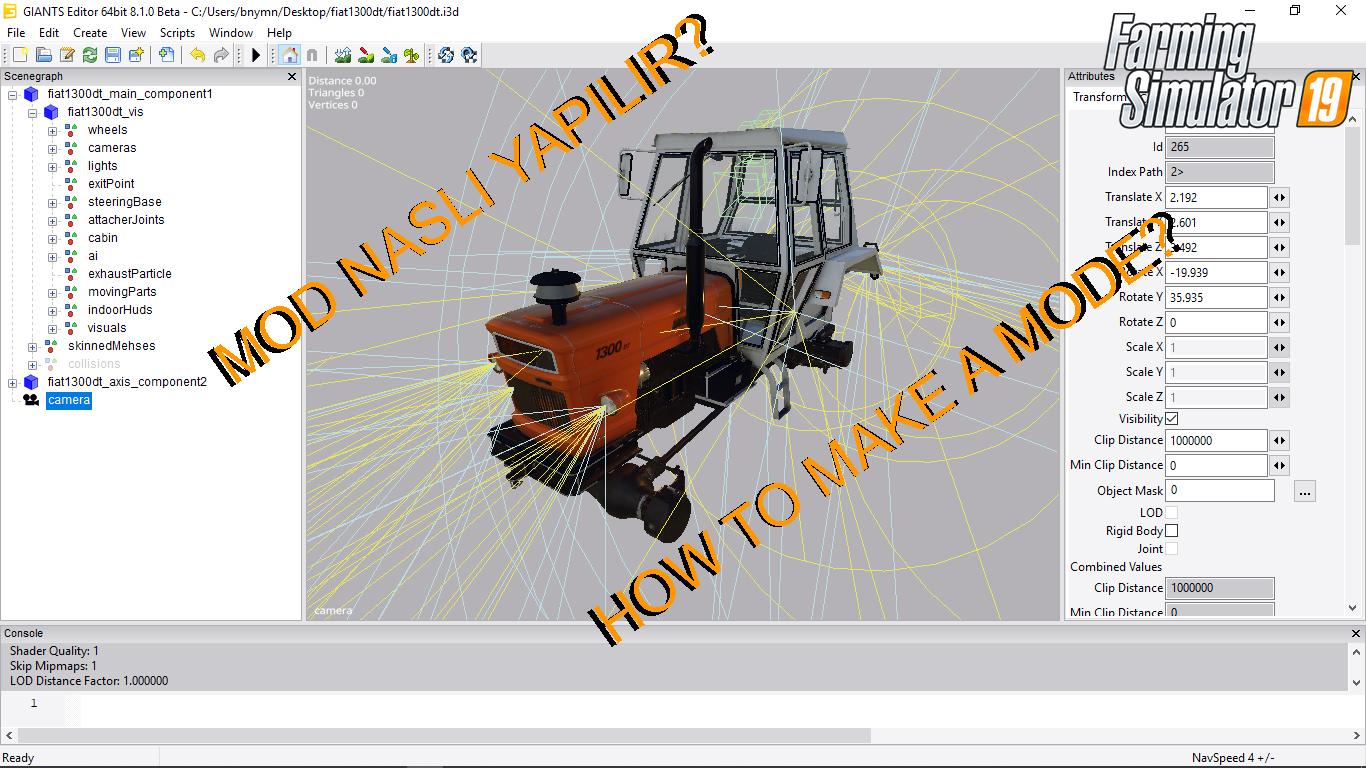
Task: Click the Open folder toolbar icon
Action: tap(43, 55)
